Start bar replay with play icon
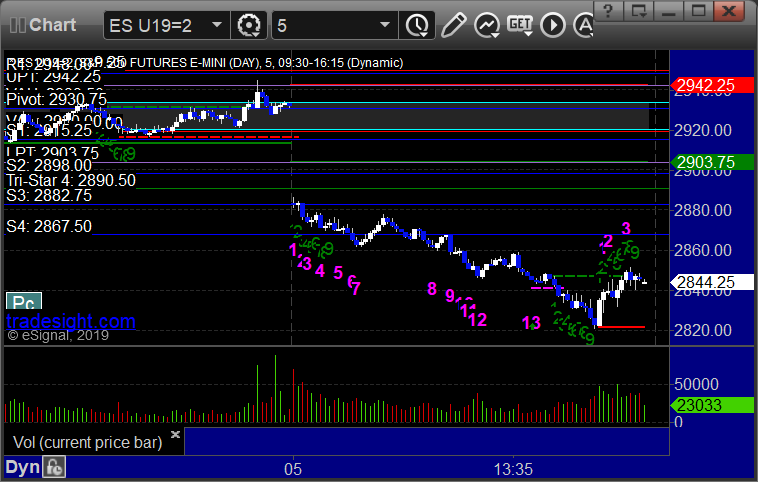Screen dimensions: 758x482 coord(553,25)
